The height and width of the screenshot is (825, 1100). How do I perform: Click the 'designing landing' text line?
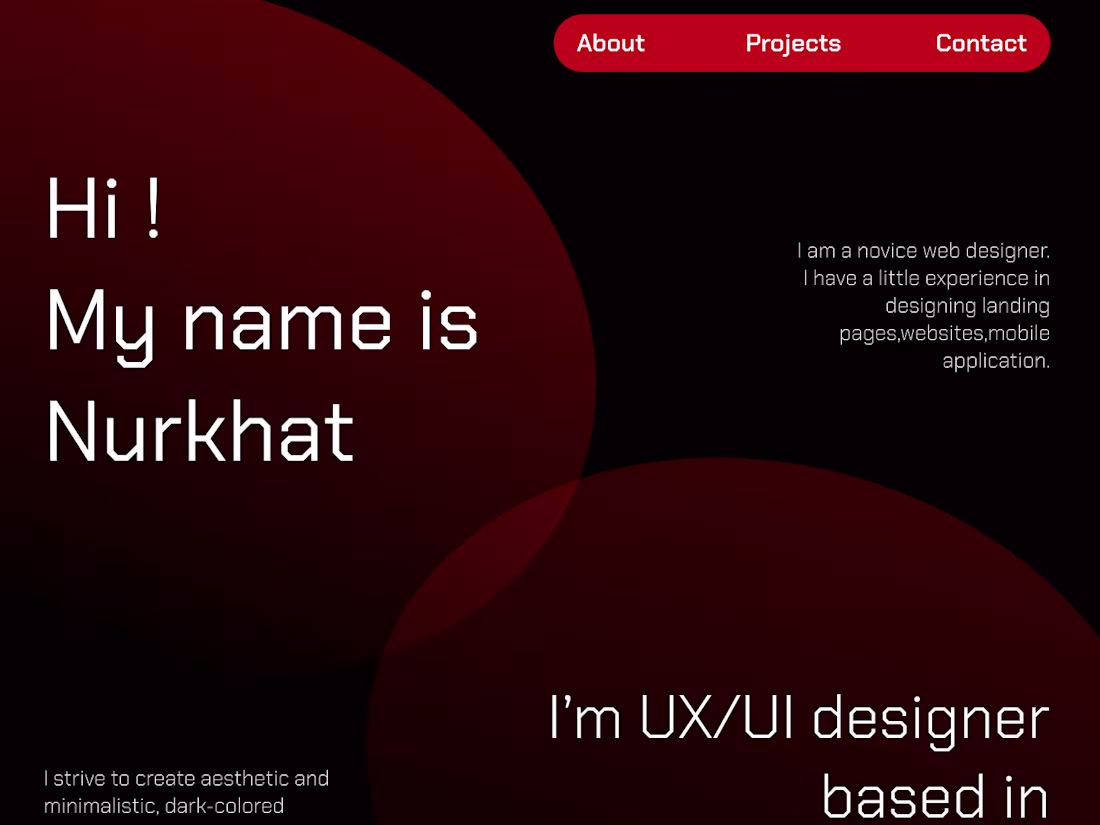point(967,307)
